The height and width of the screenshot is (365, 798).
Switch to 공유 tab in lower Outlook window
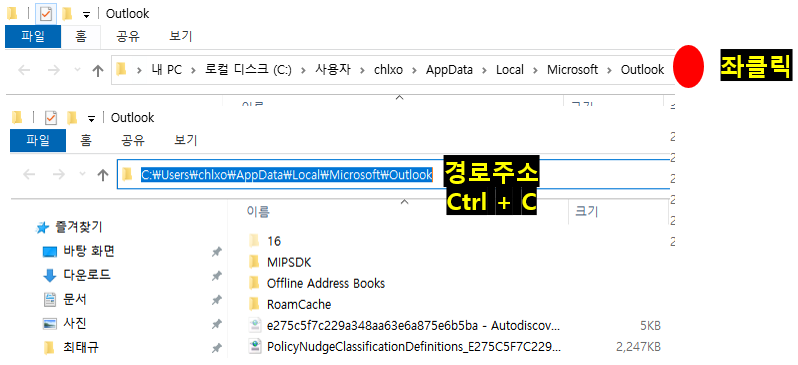pos(133,141)
